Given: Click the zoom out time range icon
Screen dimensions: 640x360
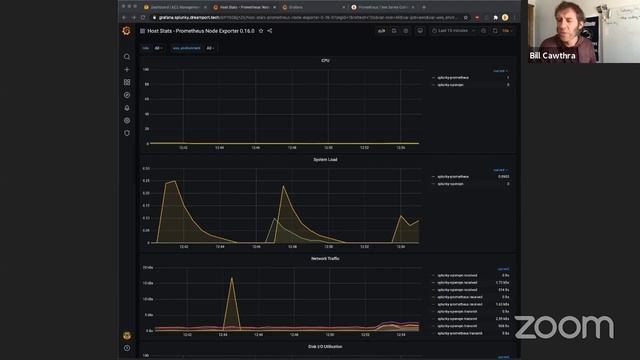Looking at the screenshot, I should tap(483, 31).
